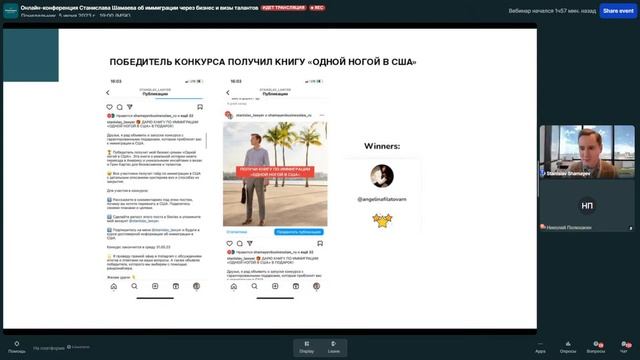
Task: Click heart icon below photo in right phone
Action: (229, 243)
